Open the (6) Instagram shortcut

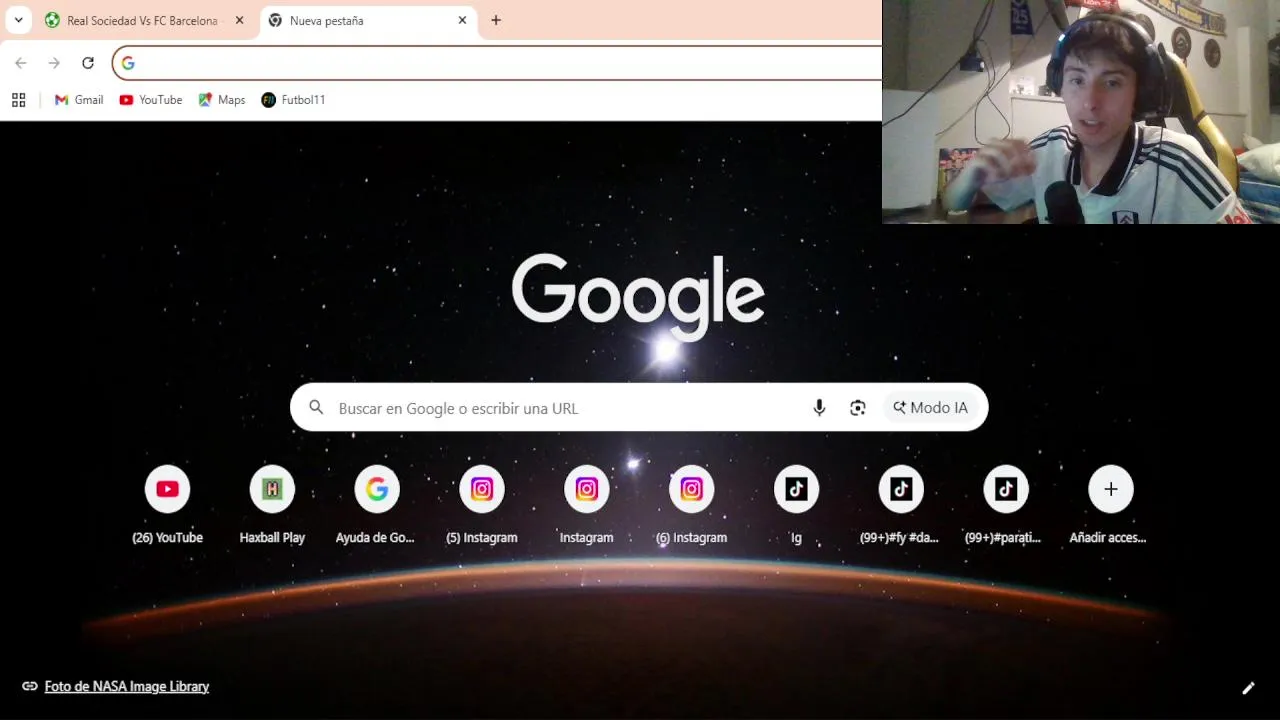coord(692,505)
